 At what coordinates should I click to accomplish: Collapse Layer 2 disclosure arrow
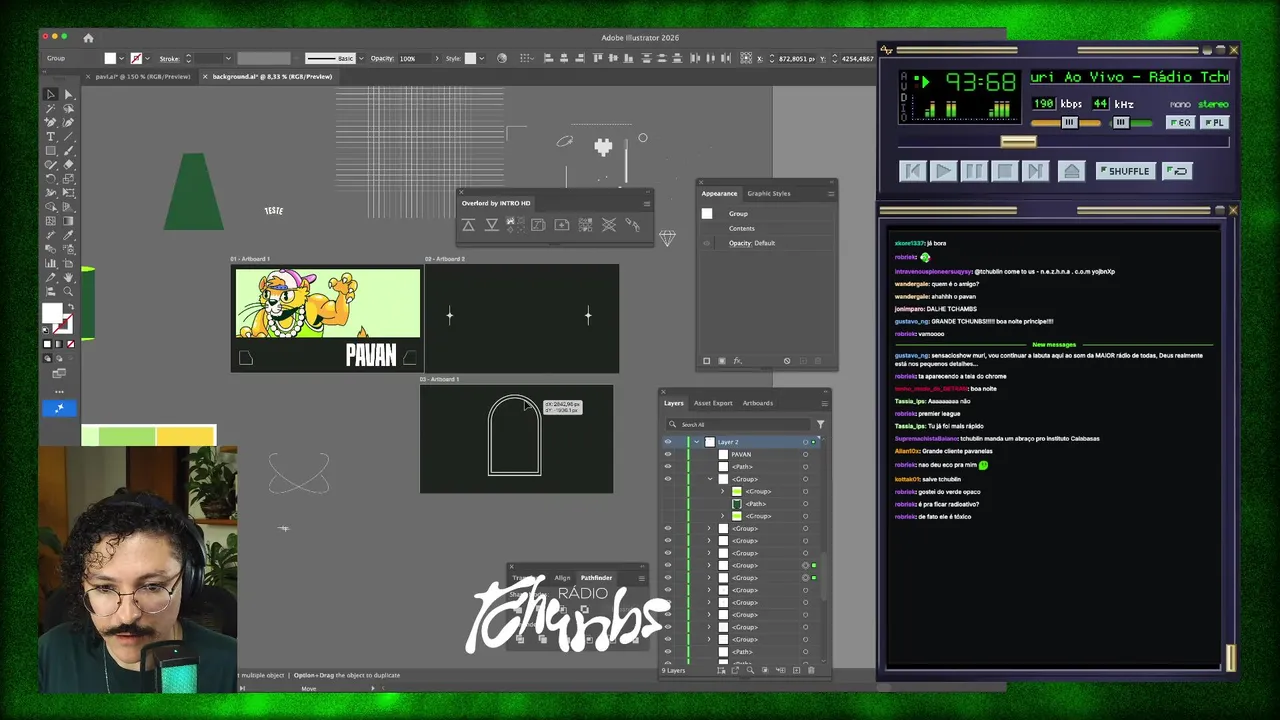click(x=697, y=442)
